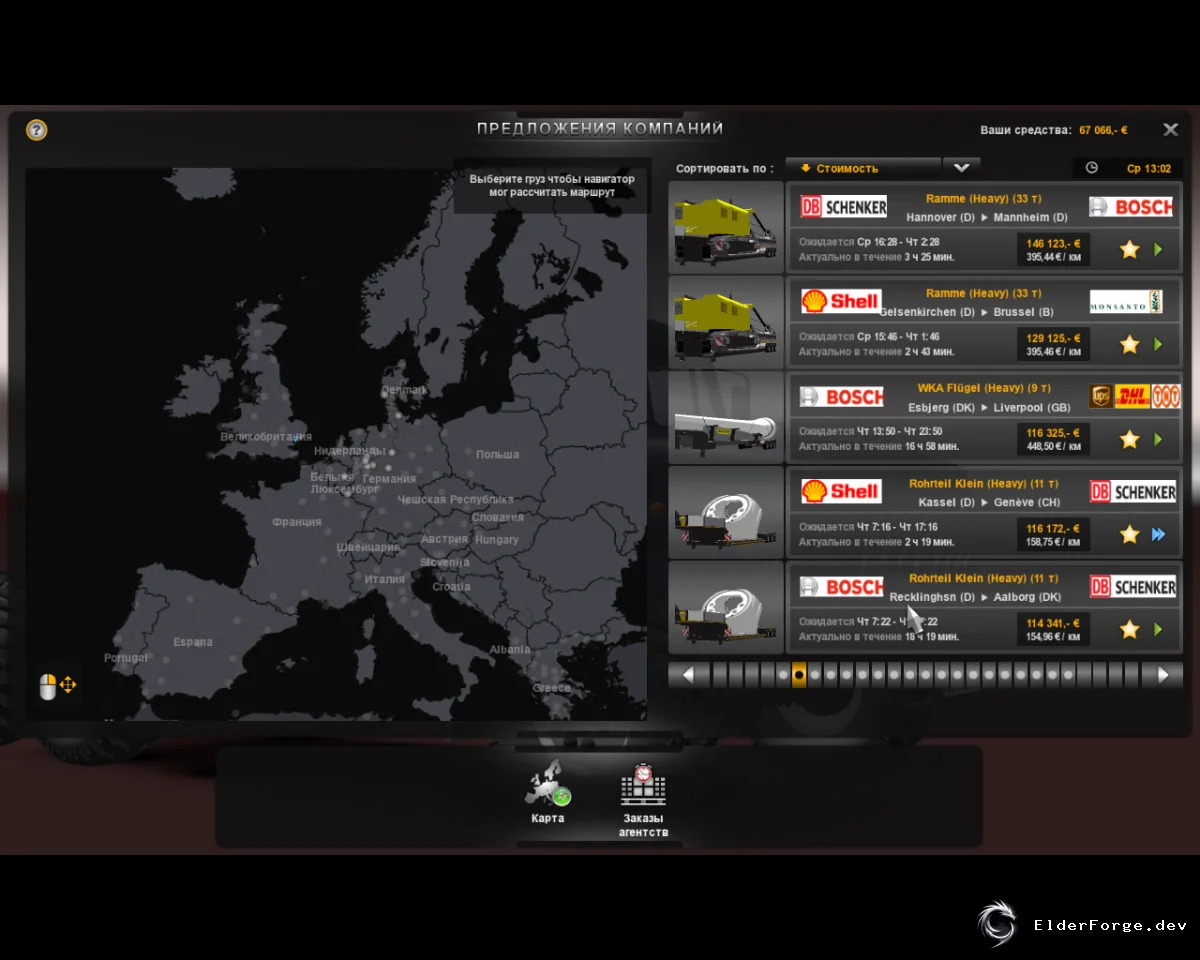
Task: Close the company offers window
Action: [1170, 130]
